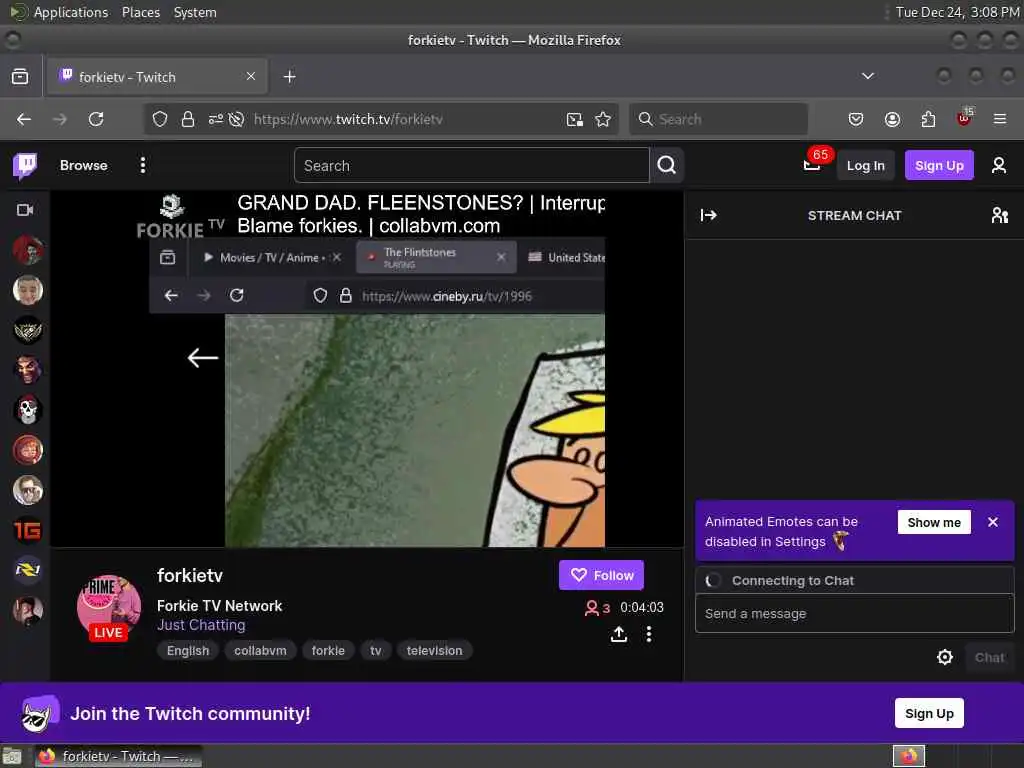Open the skull avatar channel in sidebar
This screenshot has height=768, width=1024.
click(x=27, y=410)
